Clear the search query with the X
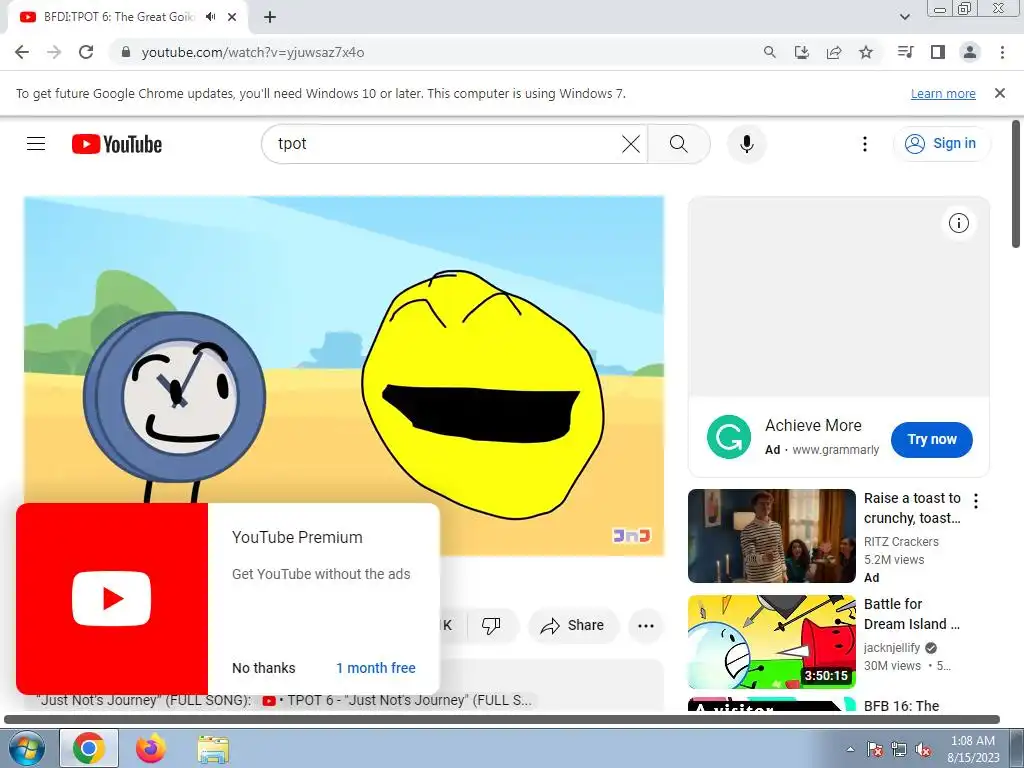Screen dimensions: 1024x768 click(631, 144)
